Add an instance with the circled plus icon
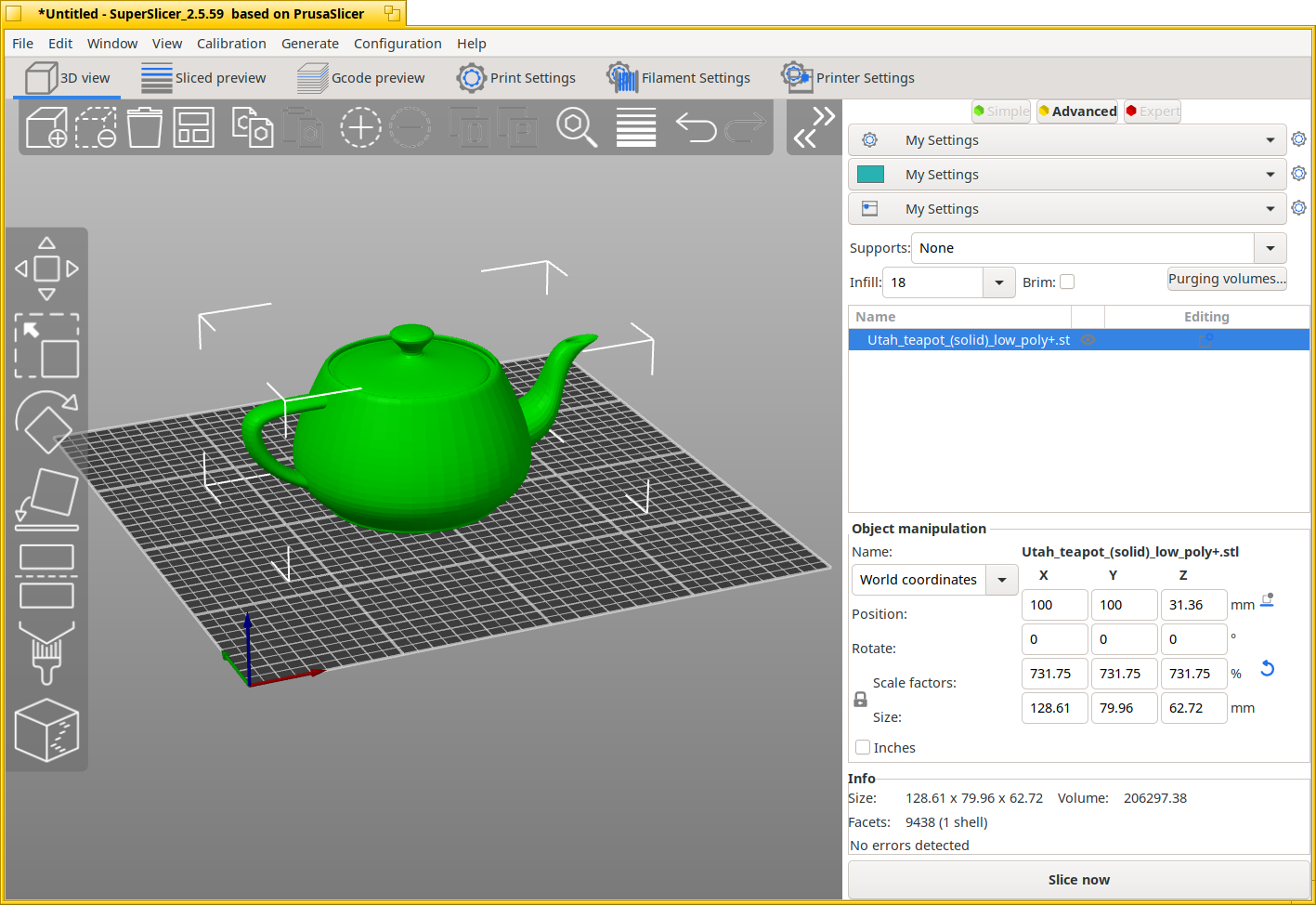This screenshot has height=905, width=1316. (360, 127)
